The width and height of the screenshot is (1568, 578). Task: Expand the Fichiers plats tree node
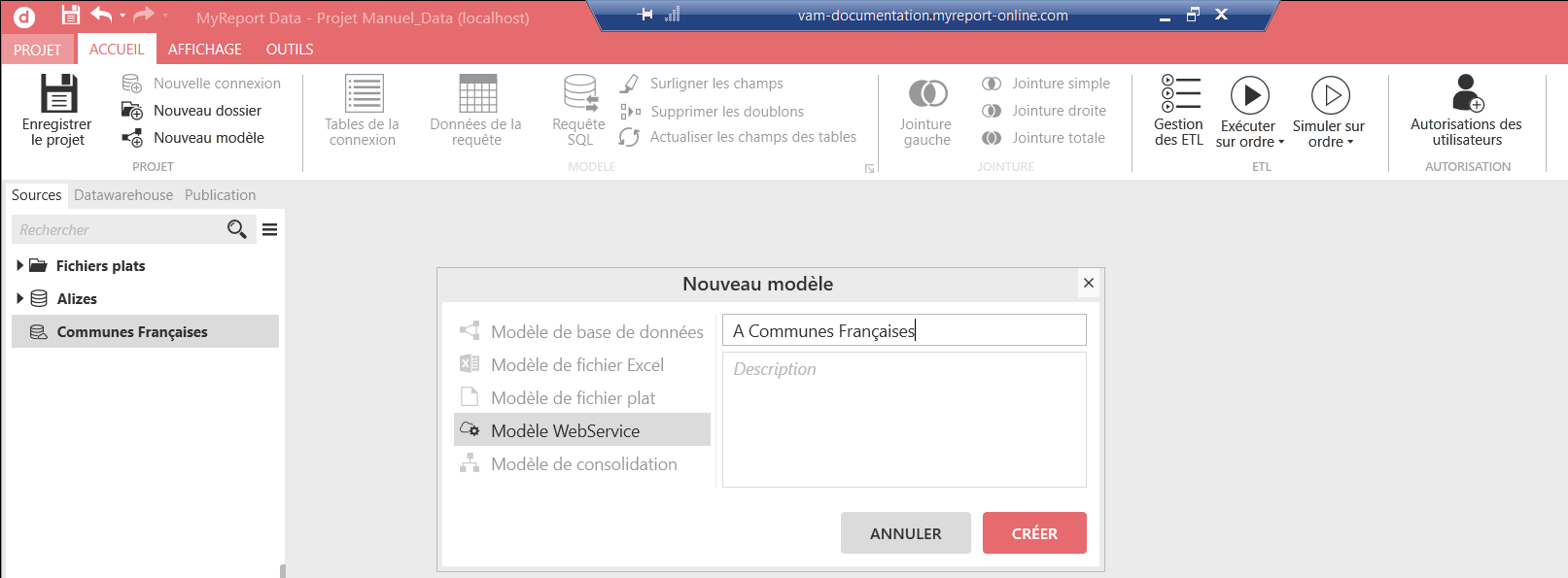click(19, 266)
